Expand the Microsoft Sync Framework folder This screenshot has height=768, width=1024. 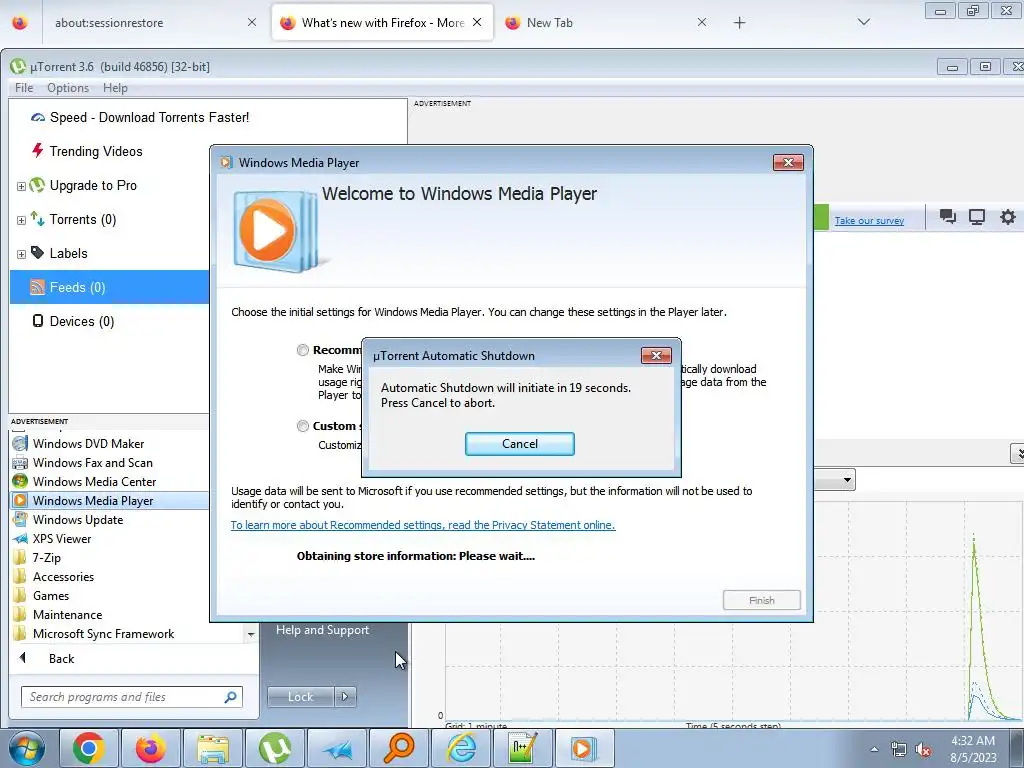(103, 633)
